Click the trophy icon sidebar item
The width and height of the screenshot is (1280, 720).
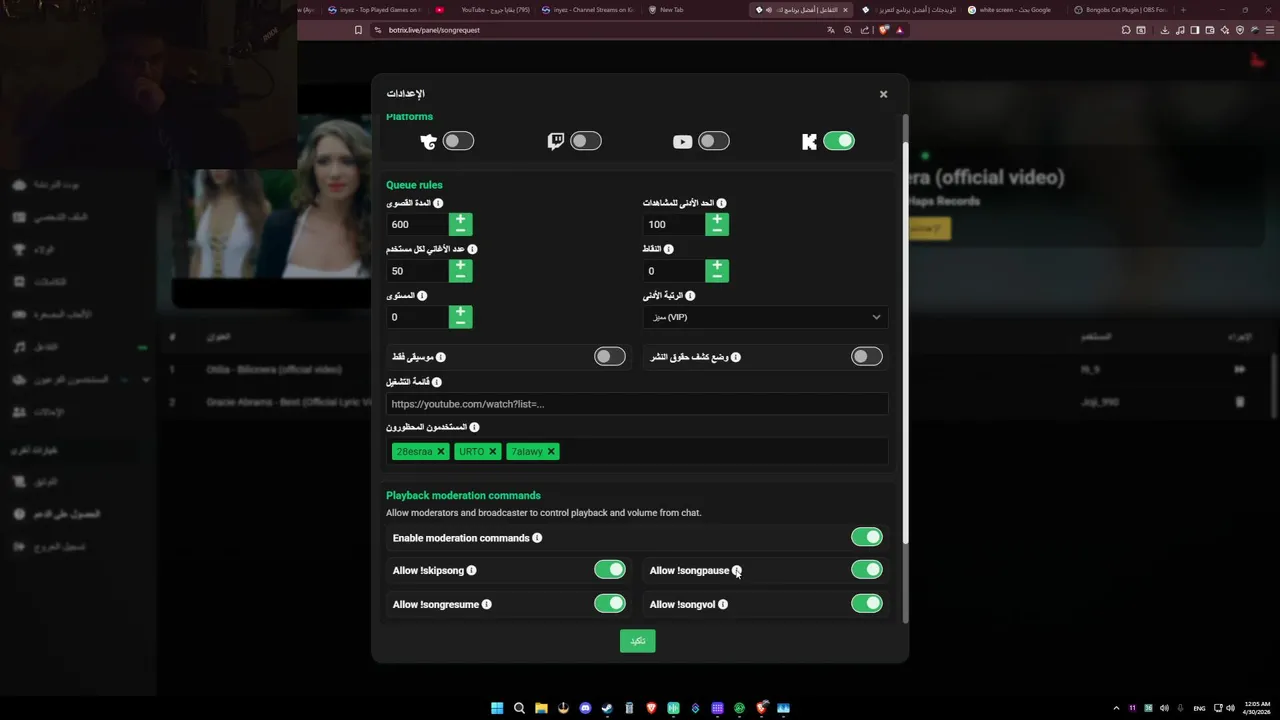point(20,249)
